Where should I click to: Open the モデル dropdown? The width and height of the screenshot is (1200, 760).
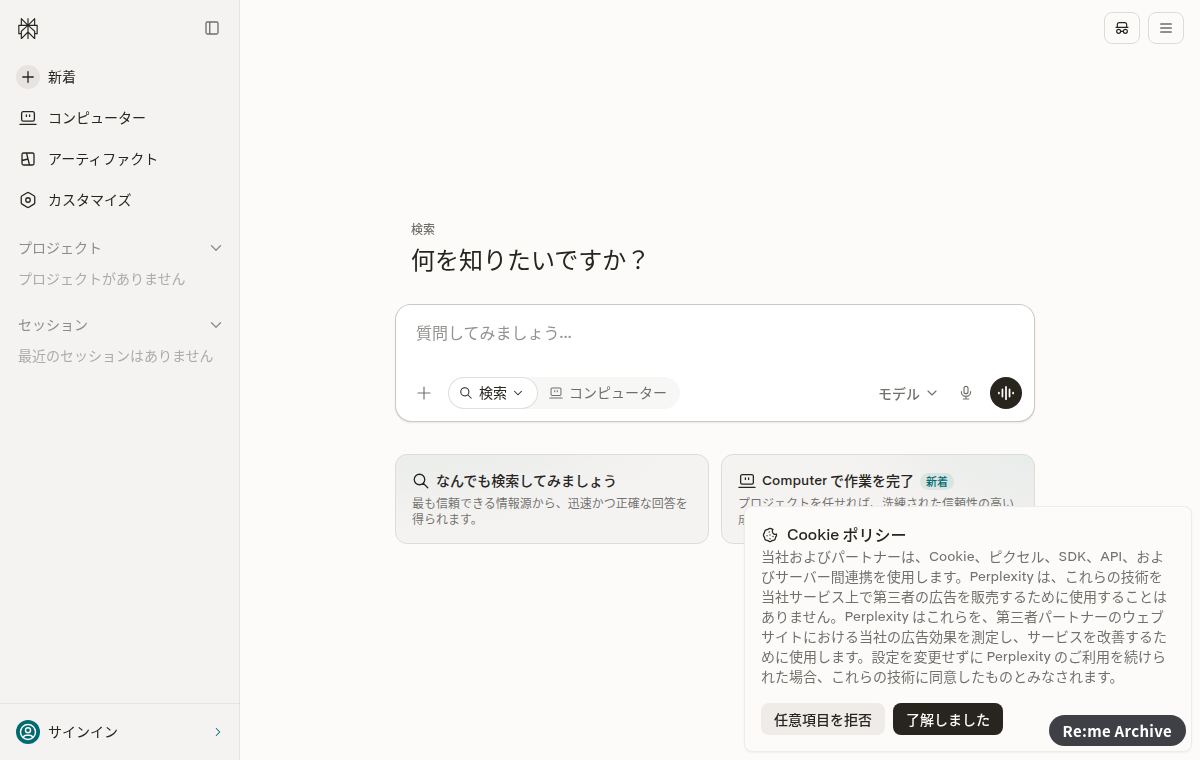908,393
